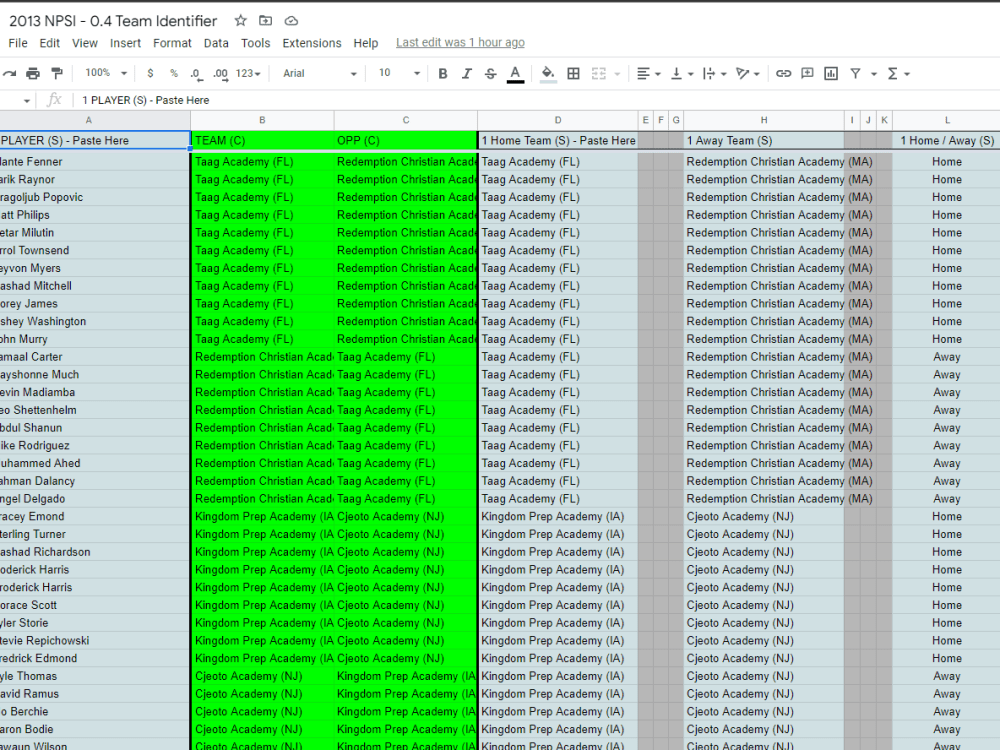1000x750 pixels.
Task: Insert a link with the toolbar icon
Action: 786,73
